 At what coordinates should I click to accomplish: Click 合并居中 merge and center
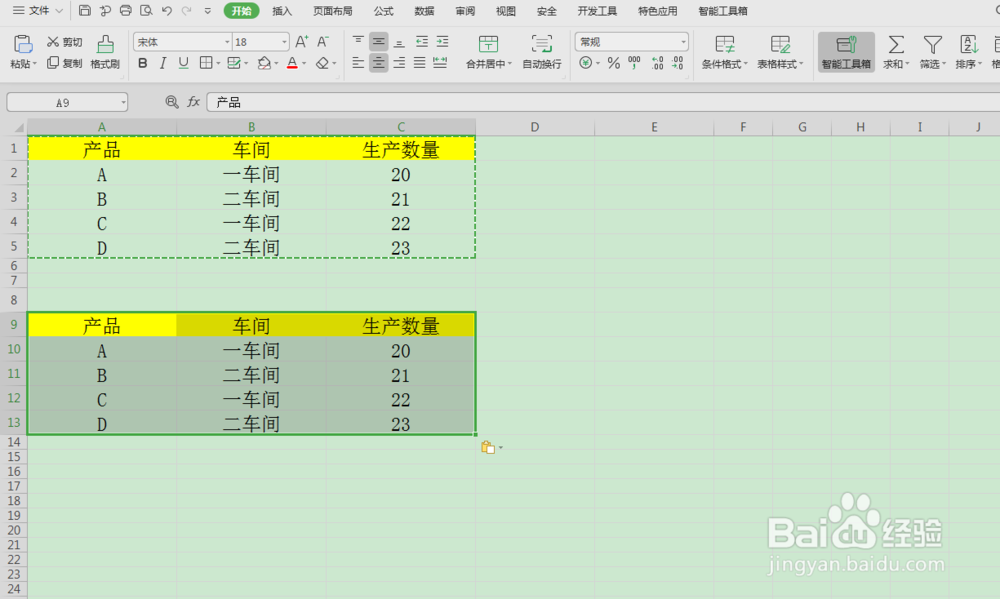tap(489, 52)
